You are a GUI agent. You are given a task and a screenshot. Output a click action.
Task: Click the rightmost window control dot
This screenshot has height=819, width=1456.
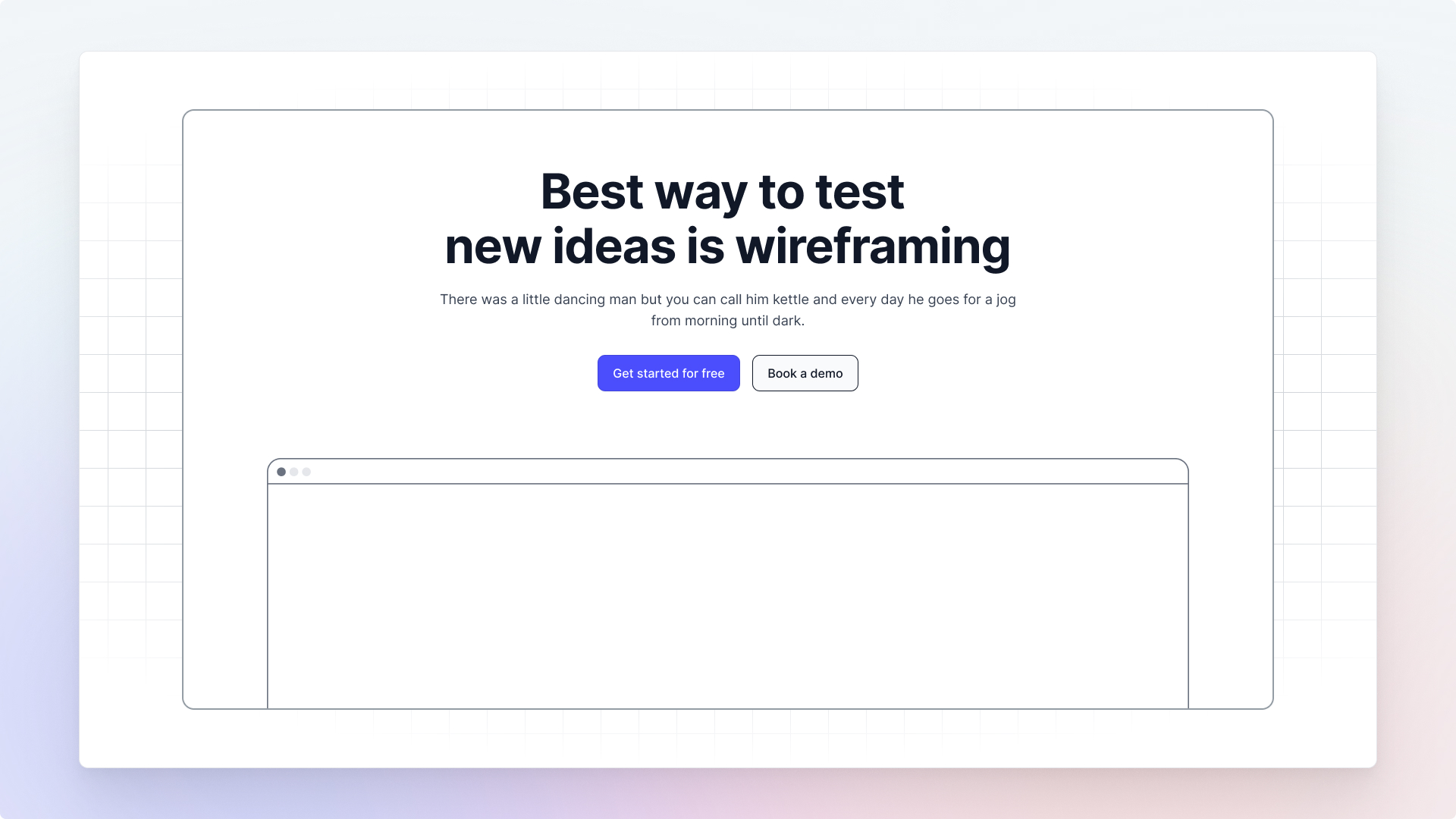tap(306, 472)
